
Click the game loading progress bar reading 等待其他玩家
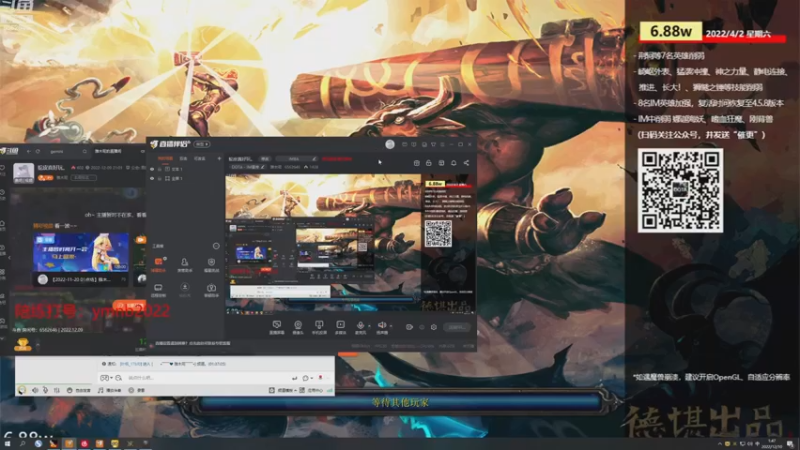tap(399, 403)
